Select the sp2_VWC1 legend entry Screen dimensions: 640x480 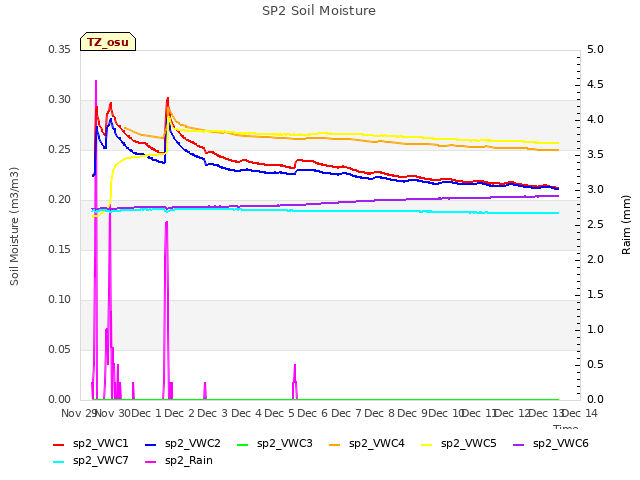[x=91, y=444]
